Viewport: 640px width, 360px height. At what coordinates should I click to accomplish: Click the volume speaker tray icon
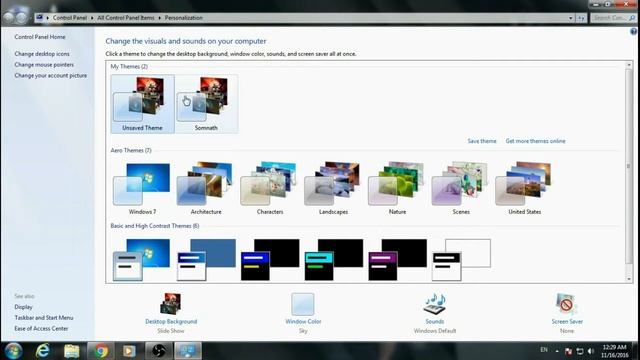point(591,351)
